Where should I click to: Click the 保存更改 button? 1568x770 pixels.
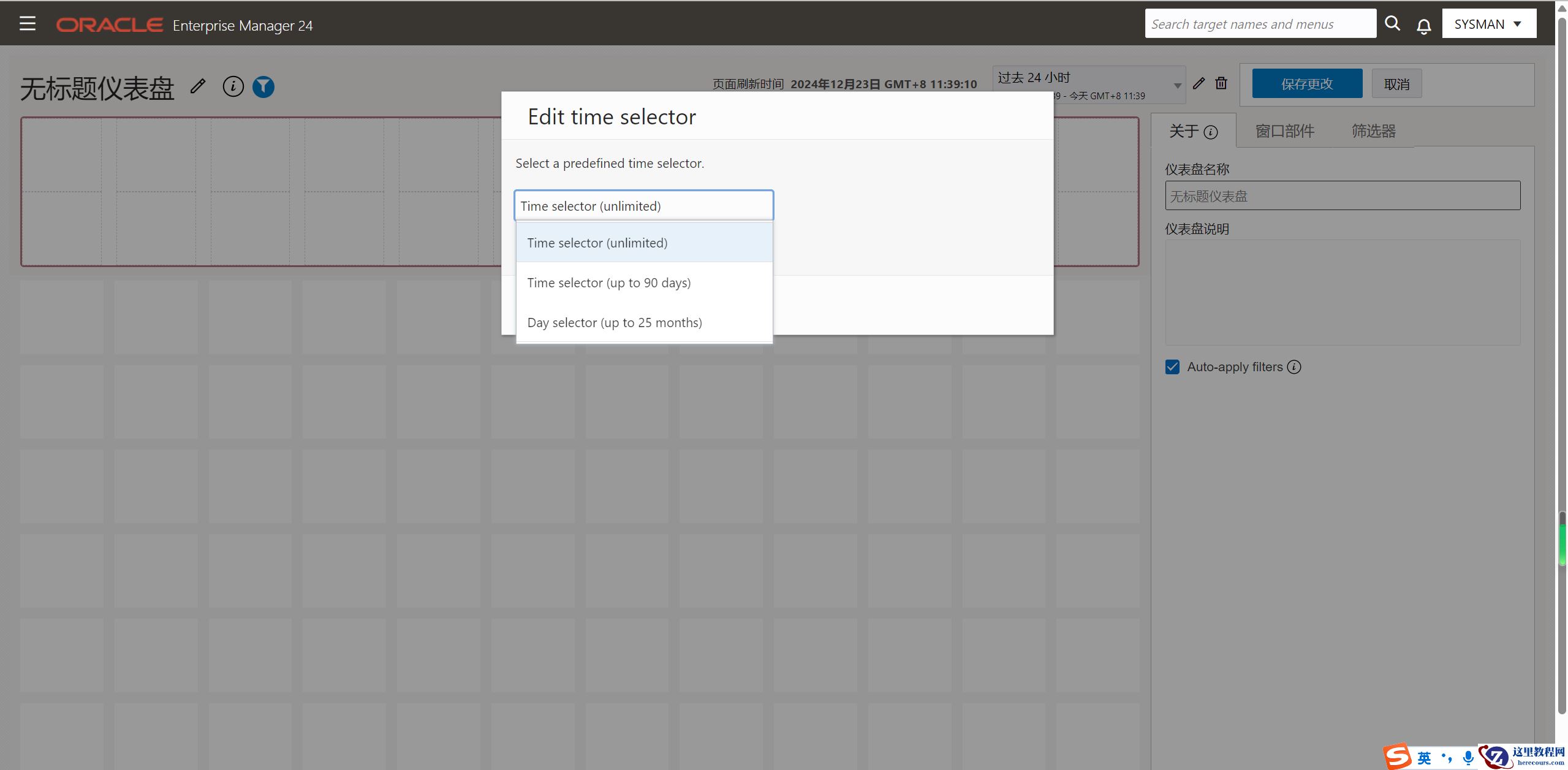coord(1306,84)
